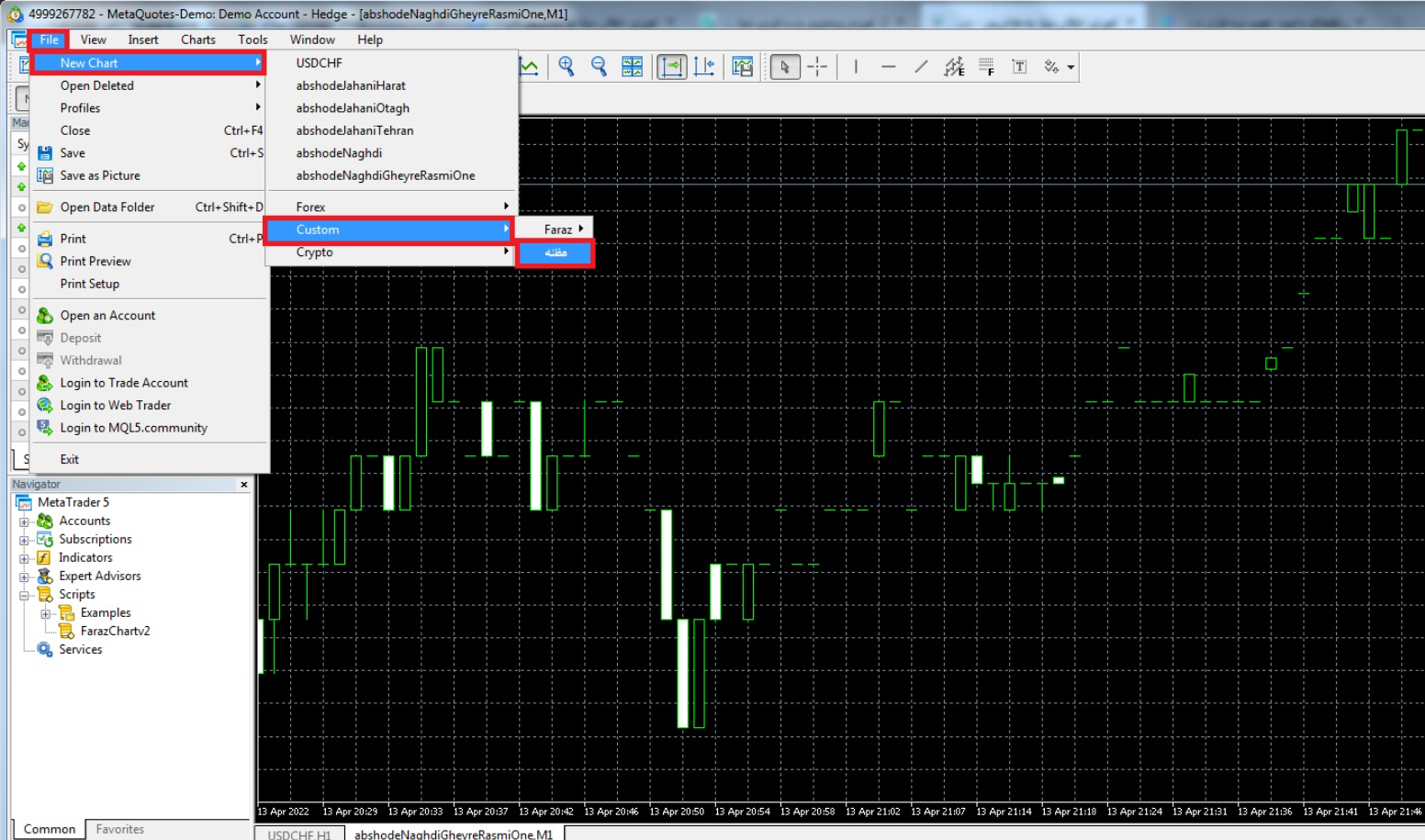
Task: Expand the Crypto symbols submenu
Action: [391, 252]
